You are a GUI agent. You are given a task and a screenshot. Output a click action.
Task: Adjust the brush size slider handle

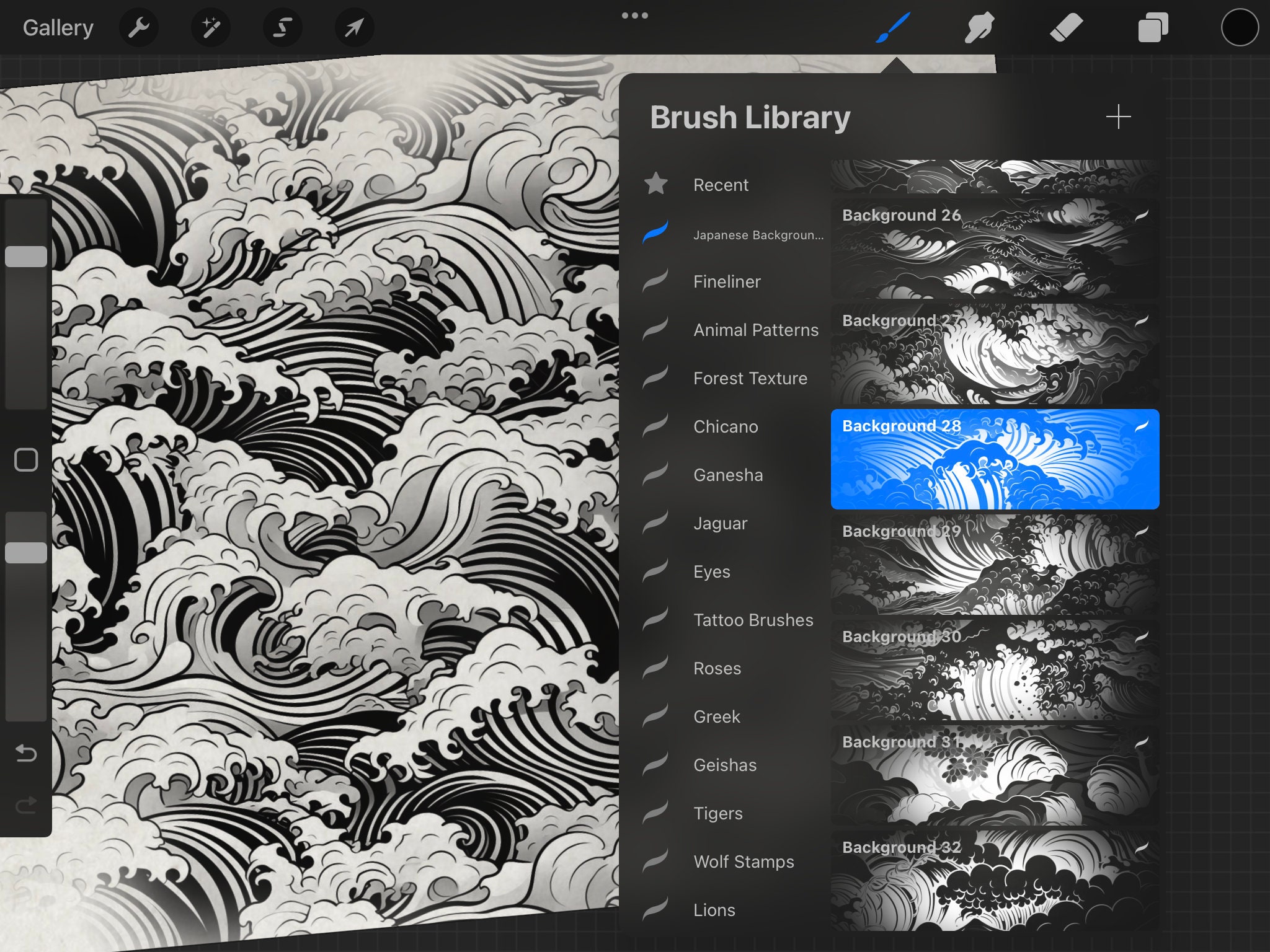coord(26,257)
